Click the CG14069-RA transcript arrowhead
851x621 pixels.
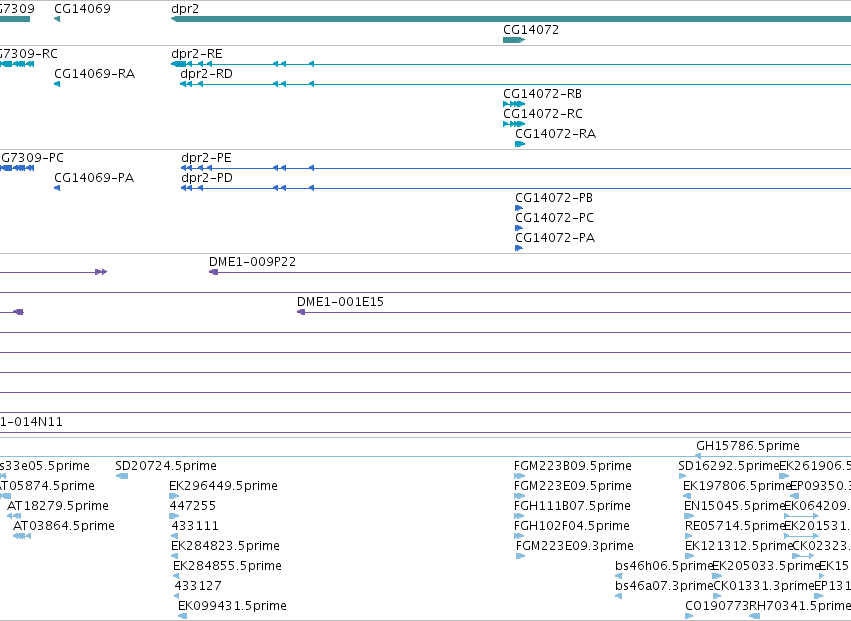(x=57, y=84)
